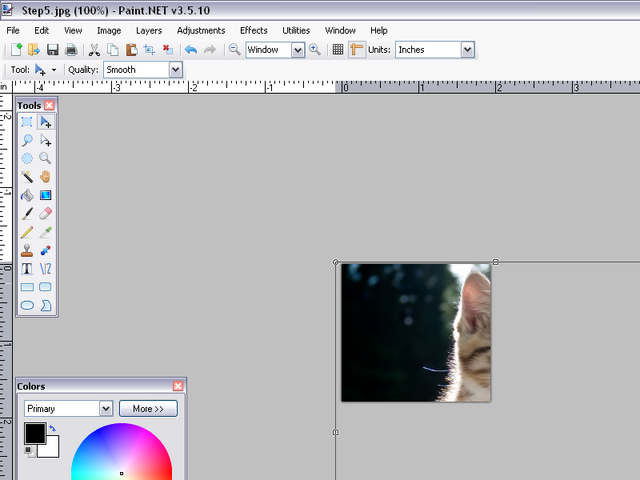Open the Layers menu

pos(149,31)
